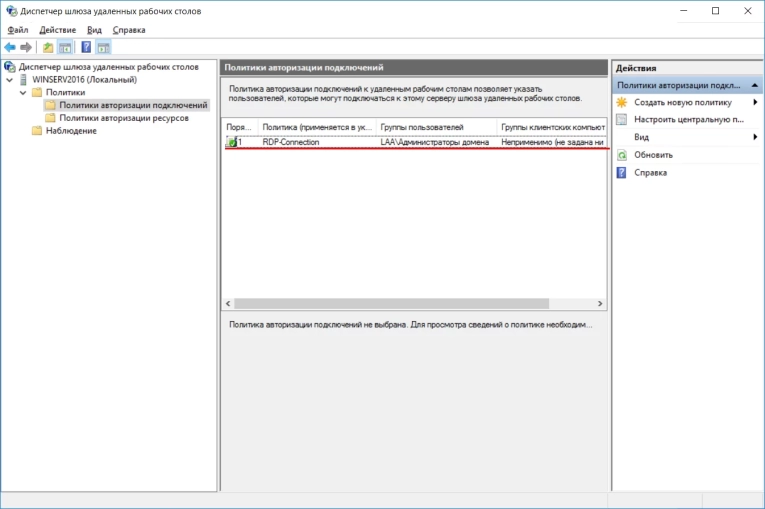Click the app icon in title bar
Screen dimensions: 765x509
tap(11, 11)
